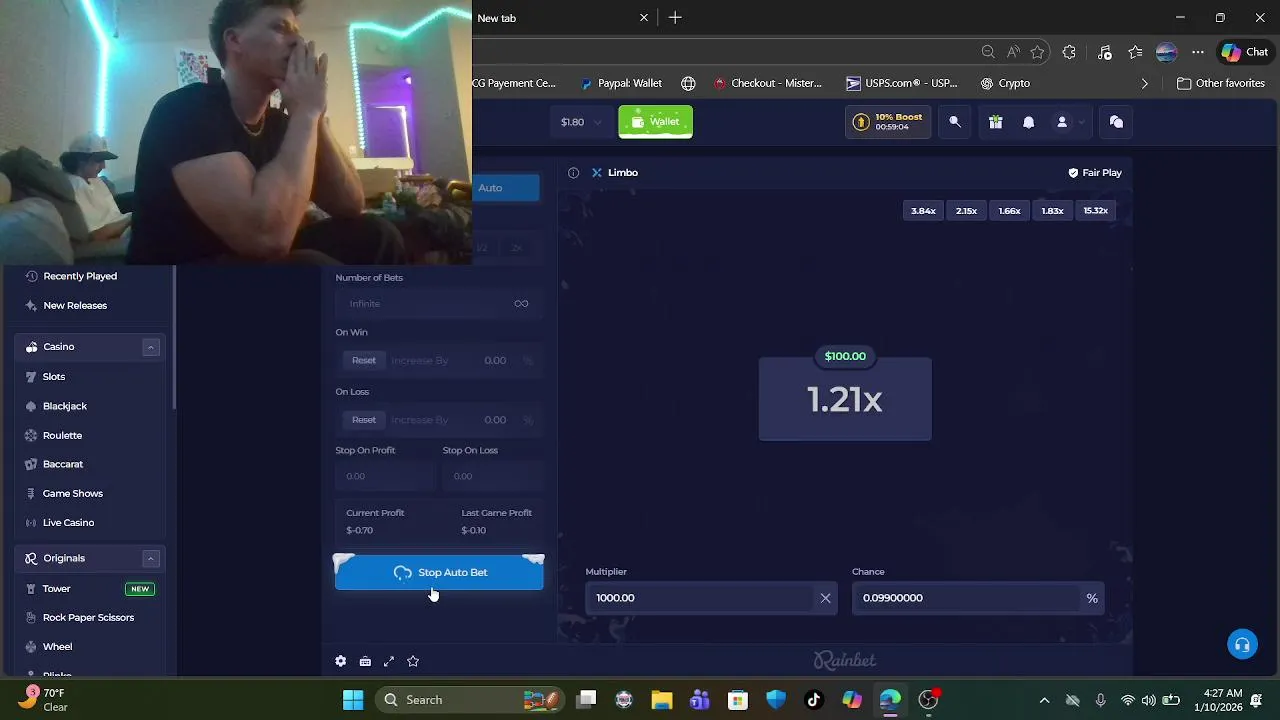Open the Crypto bookmark
Screen dimensions: 1280x720
[x=1005, y=84]
